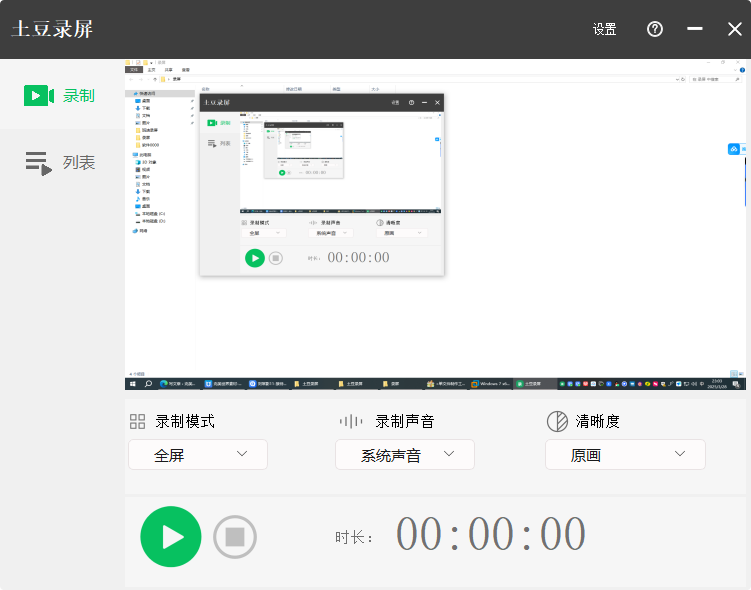Expand the 清晰度 dropdown showing 原画
751x590 pixels.
(625, 454)
